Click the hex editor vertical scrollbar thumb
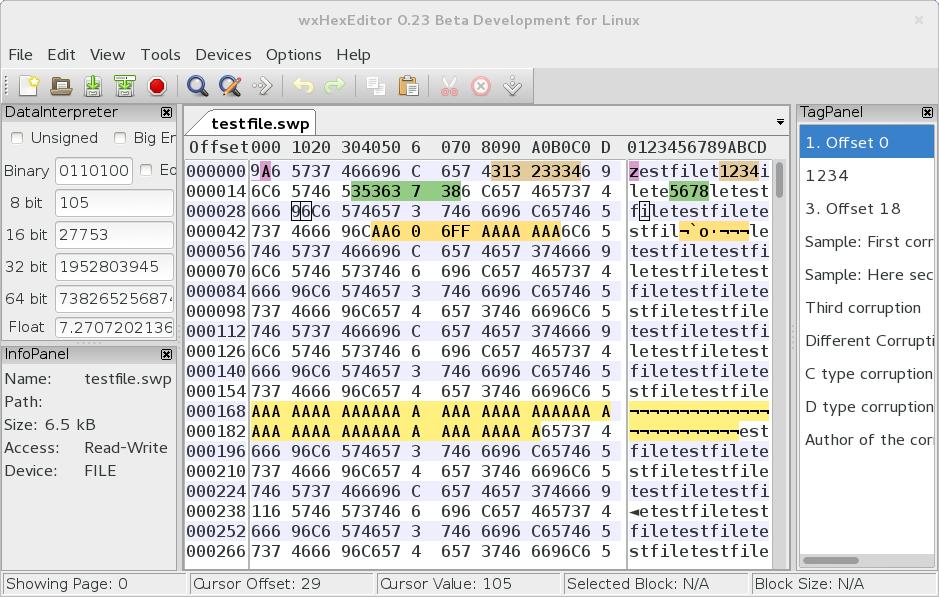Screen dimensions: 939x597 779,180
